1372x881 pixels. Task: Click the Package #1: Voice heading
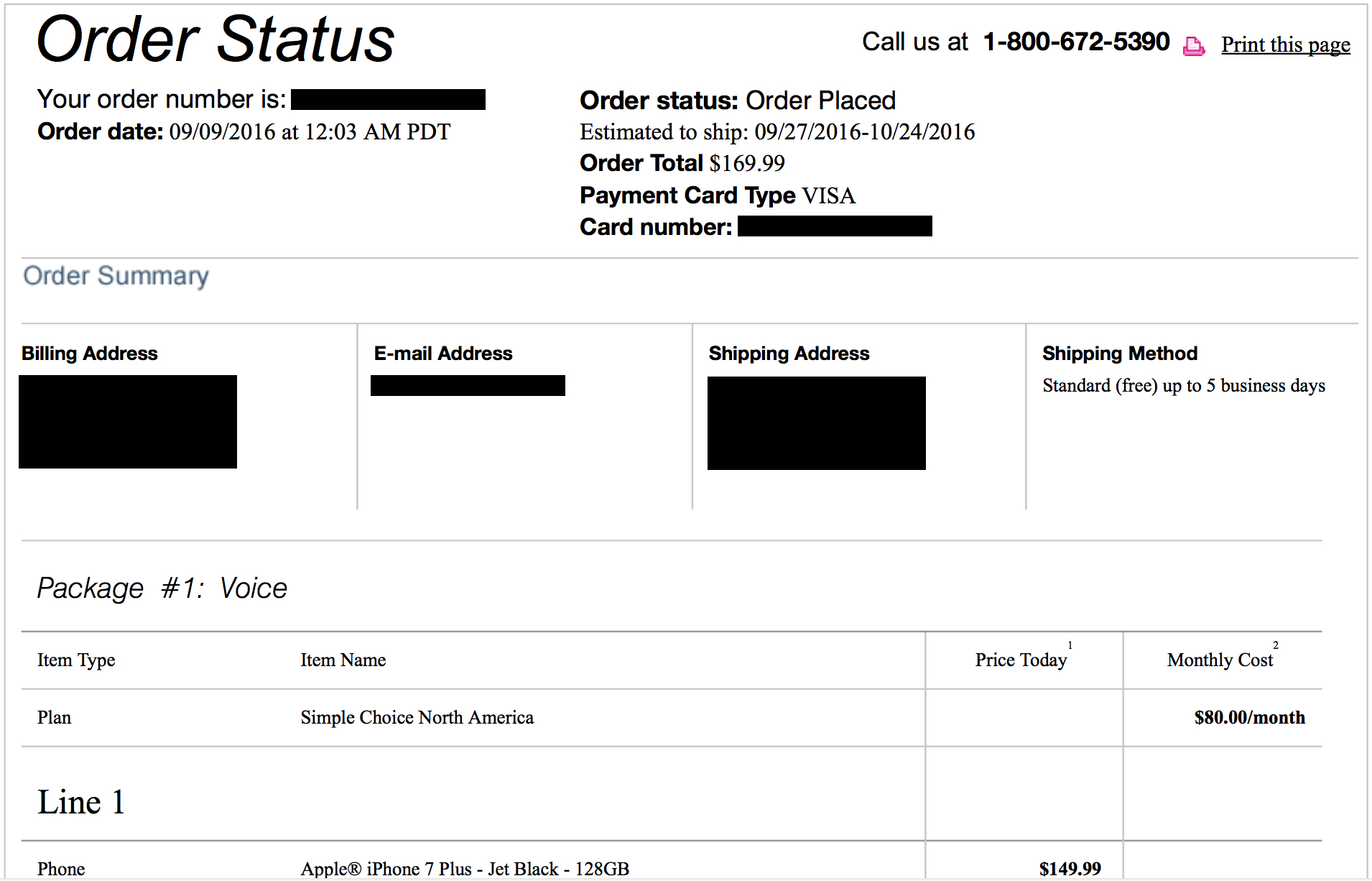tap(162, 589)
